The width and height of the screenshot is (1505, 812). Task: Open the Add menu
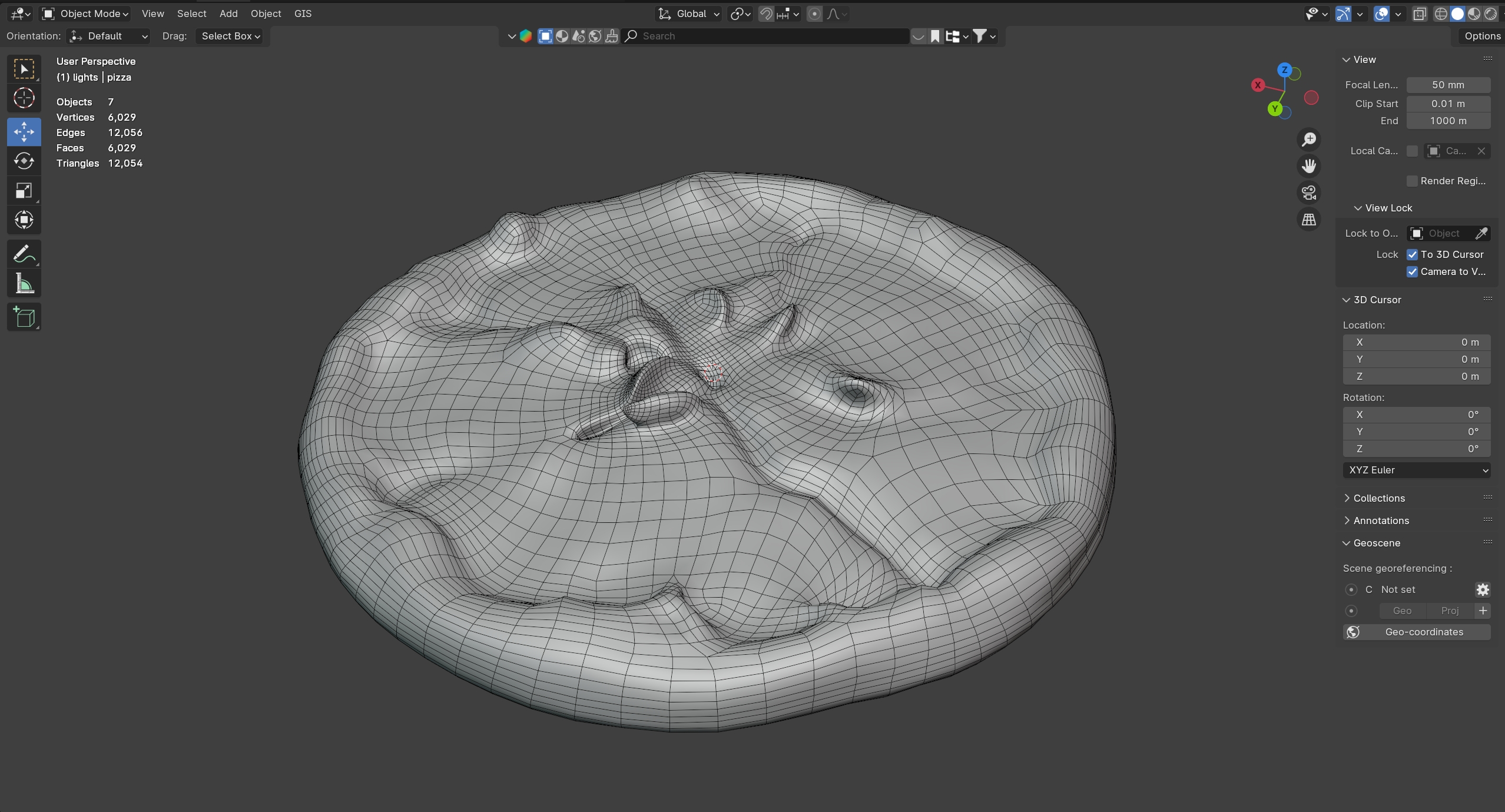(228, 14)
